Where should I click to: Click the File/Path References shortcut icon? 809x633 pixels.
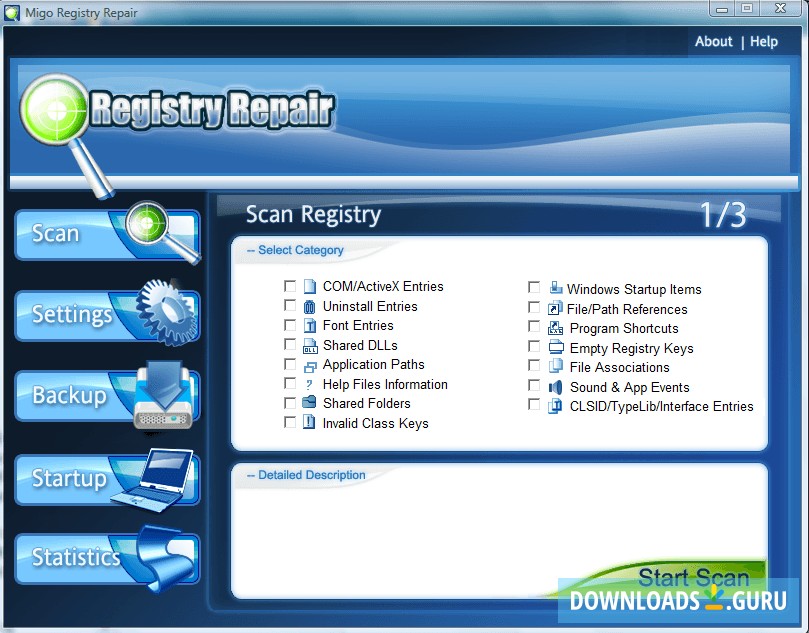pos(555,308)
